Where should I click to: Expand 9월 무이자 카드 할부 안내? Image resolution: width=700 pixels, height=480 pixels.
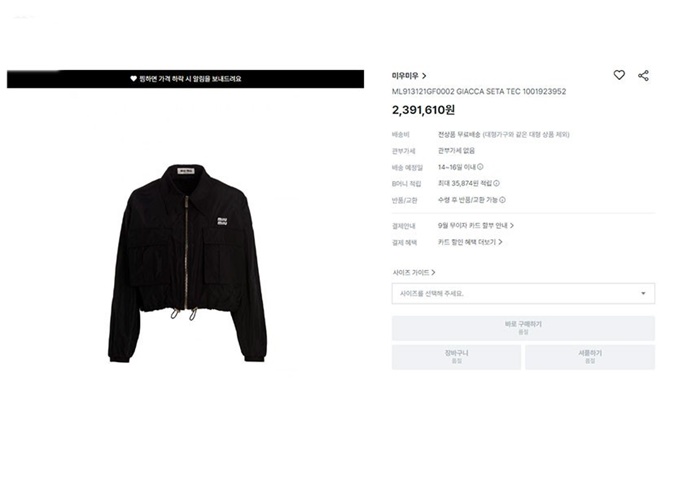[x=475, y=225]
